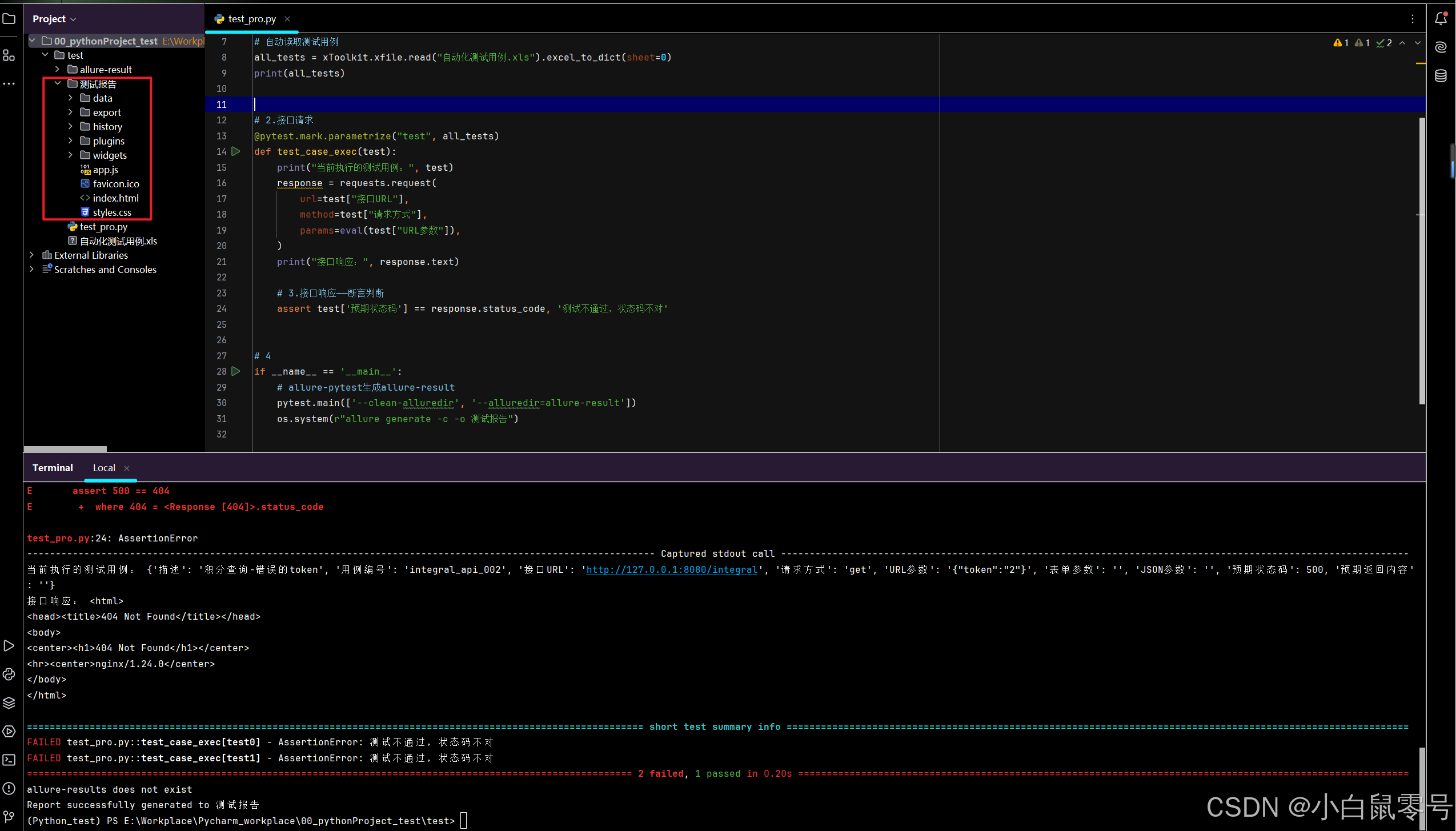Toggle the Terminal tool window icon
Viewport: 1456px width, 831px height.
pos(9,760)
